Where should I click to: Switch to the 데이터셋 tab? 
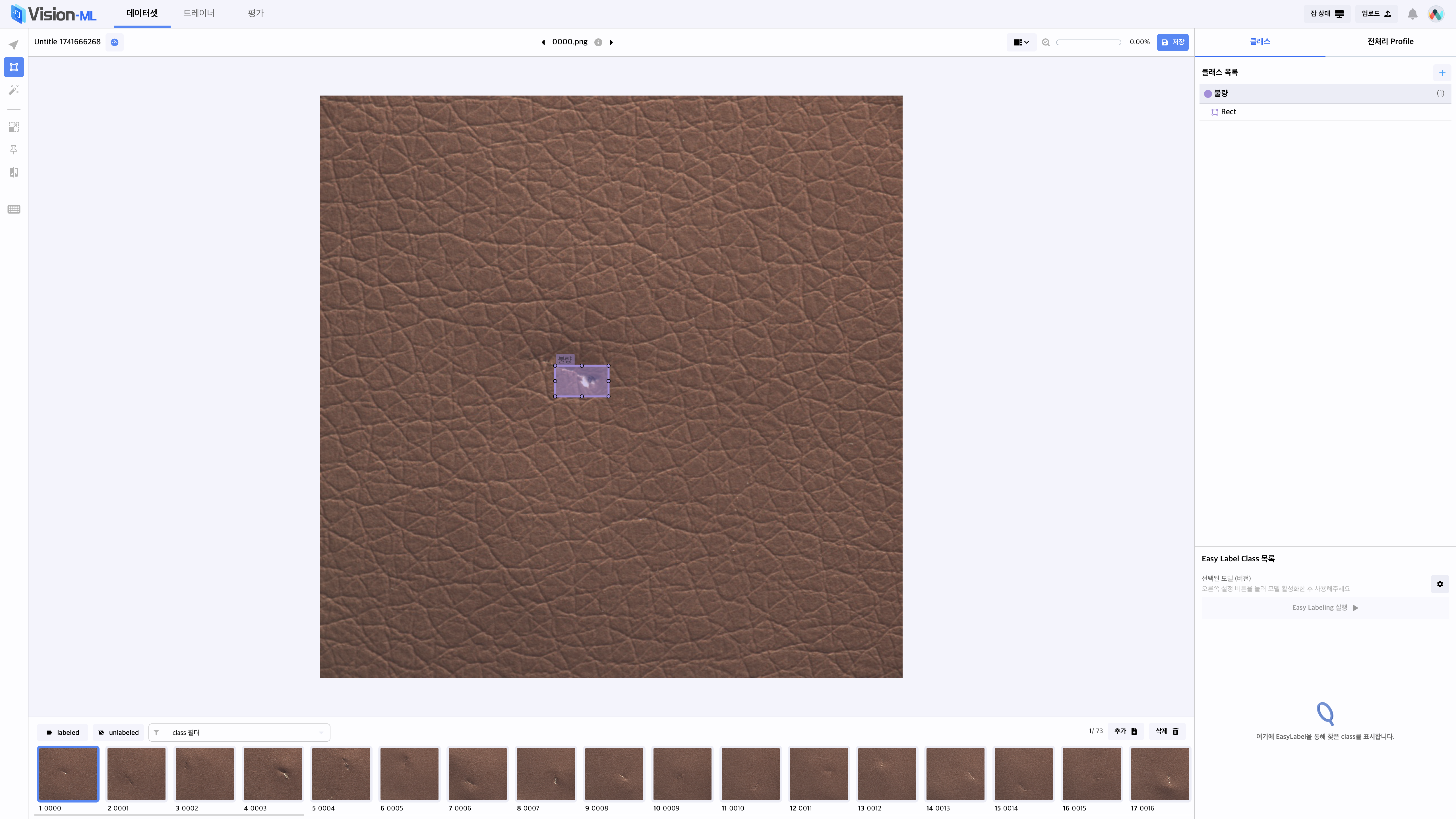pyautogui.click(x=142, y=14)
